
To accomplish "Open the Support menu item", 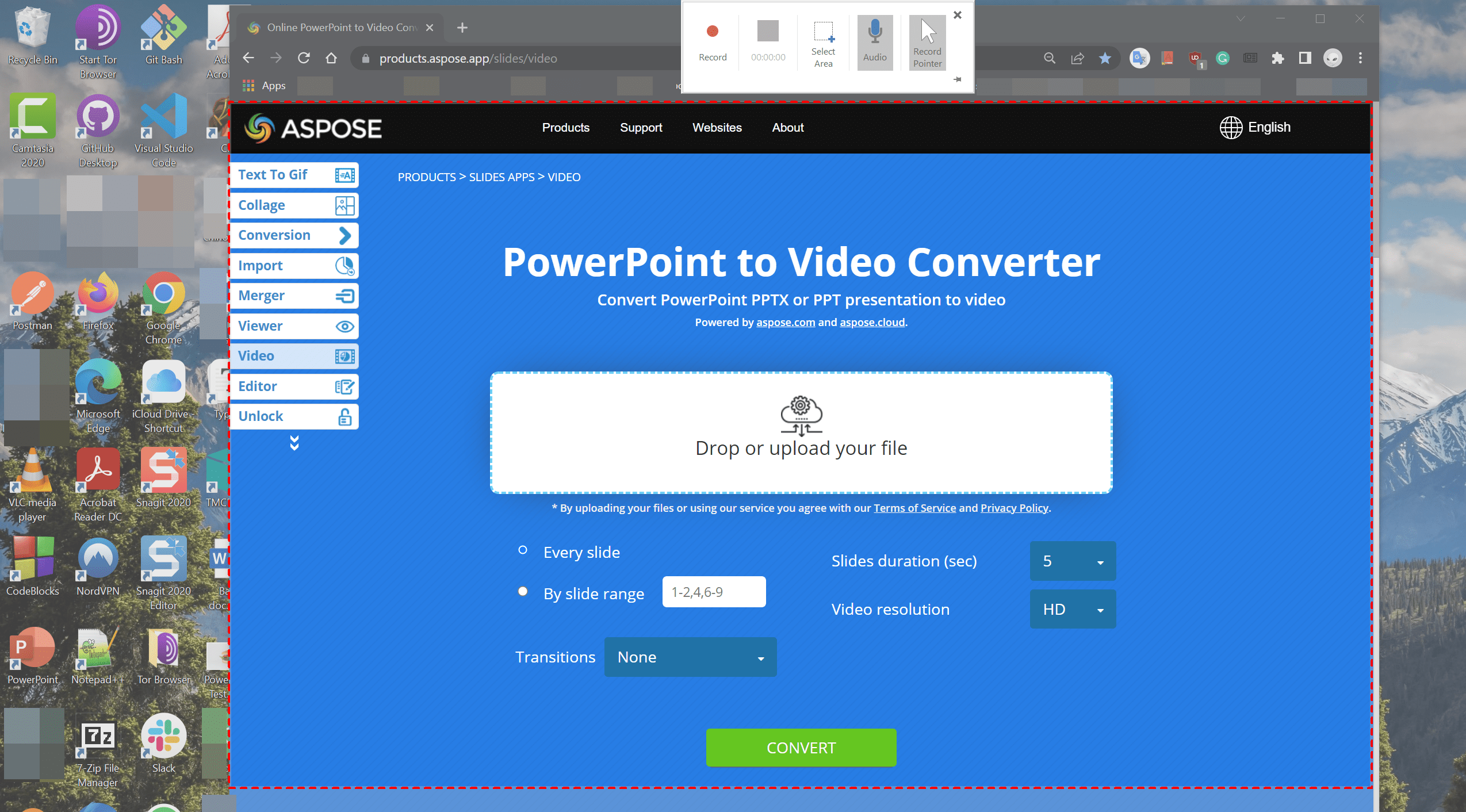I will pyautogui.click(x=641, y=128).
